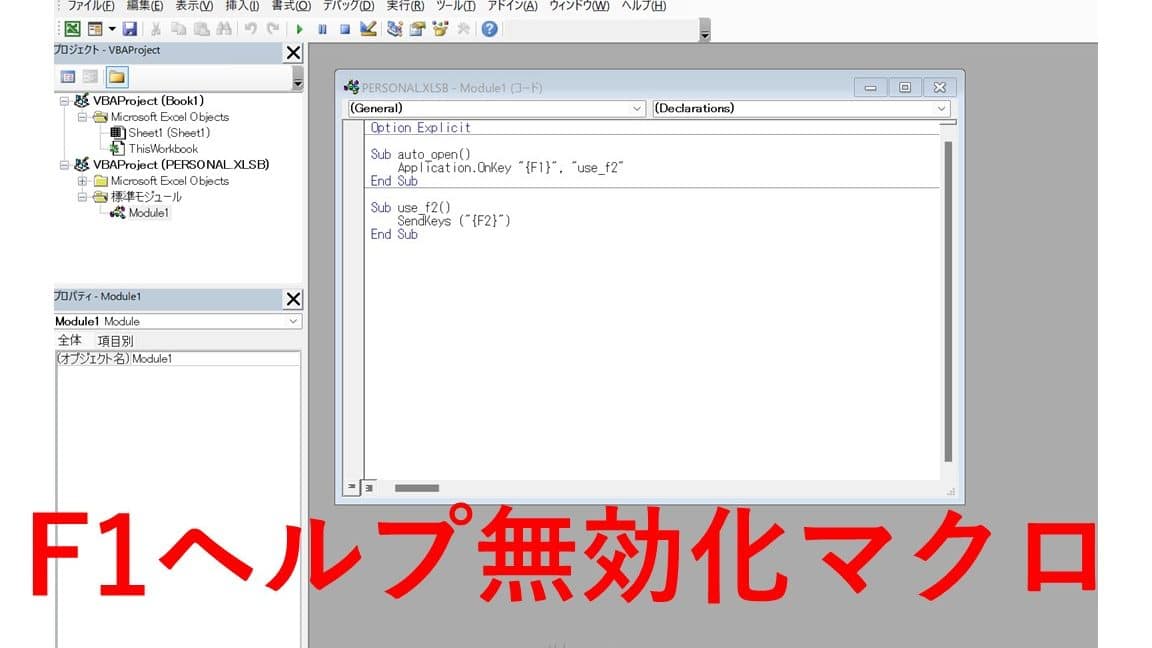Toggle Design Mode with the ruler icon
The width and height of the screenshot is (1152, 648).
tap(368, 29)
